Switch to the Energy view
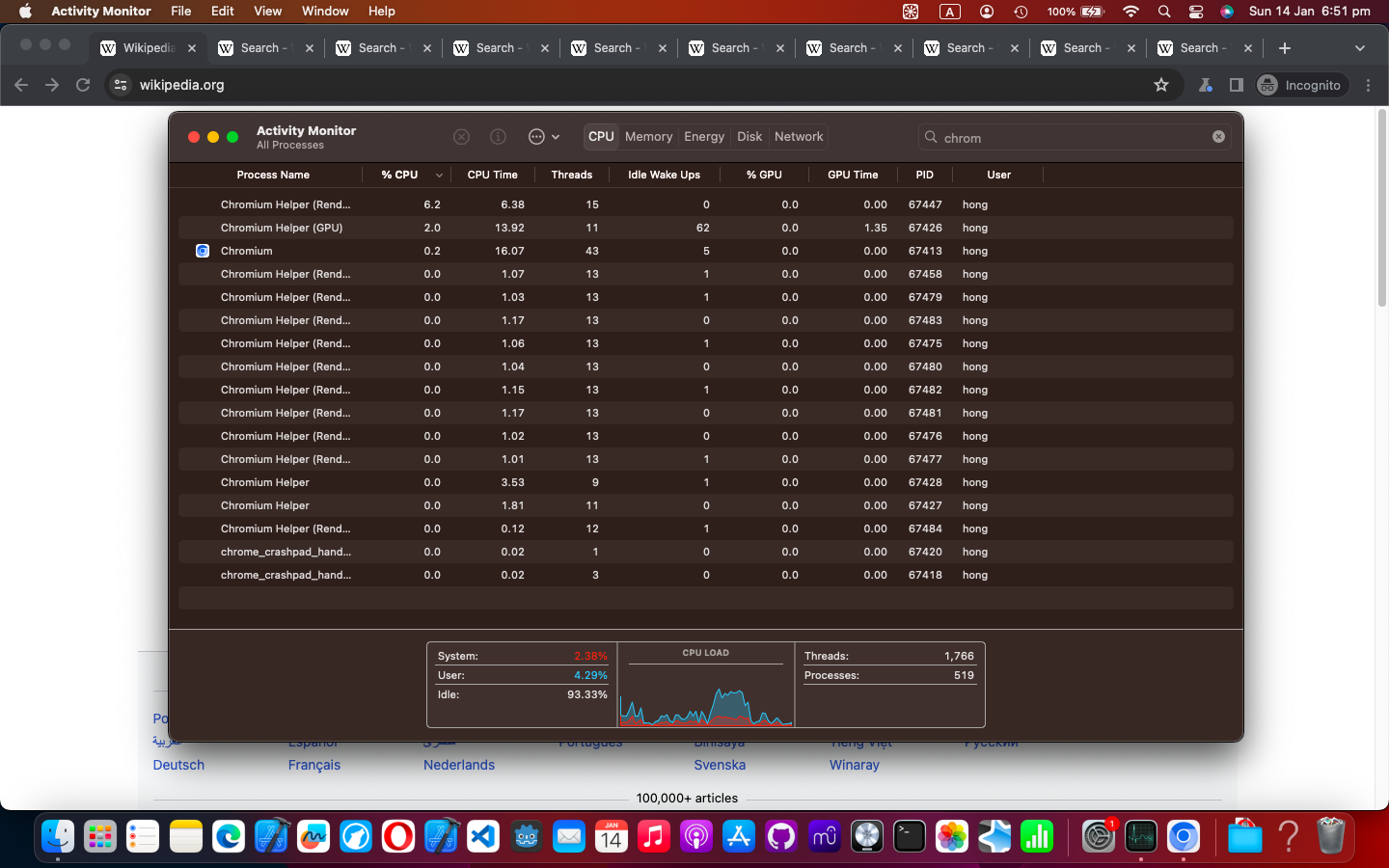This screenshot has height=868, width=1389. (704, 136)
